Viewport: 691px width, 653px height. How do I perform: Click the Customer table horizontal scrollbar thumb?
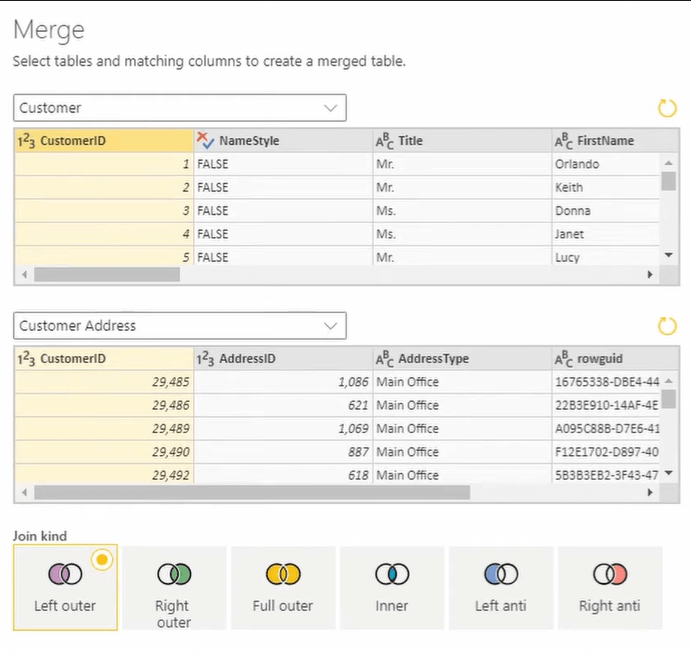pyautogui.click(x=107, y=275)
